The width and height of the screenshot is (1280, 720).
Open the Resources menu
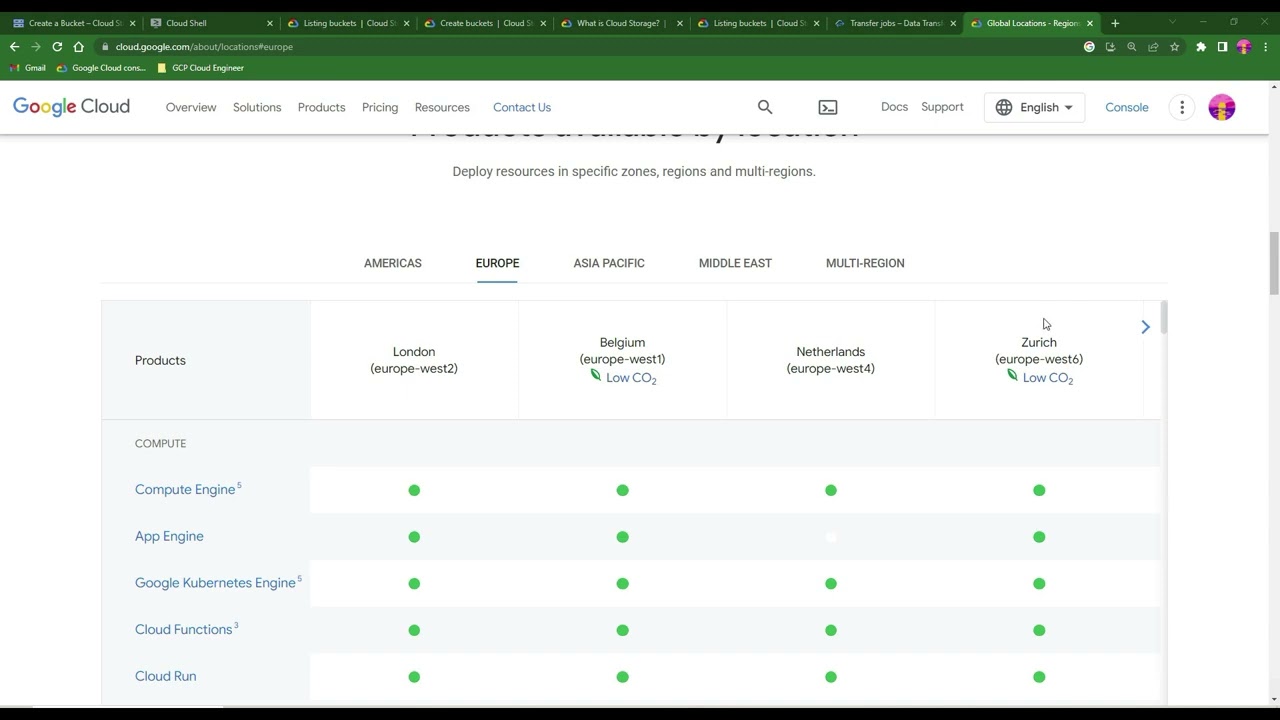[442, 107]
